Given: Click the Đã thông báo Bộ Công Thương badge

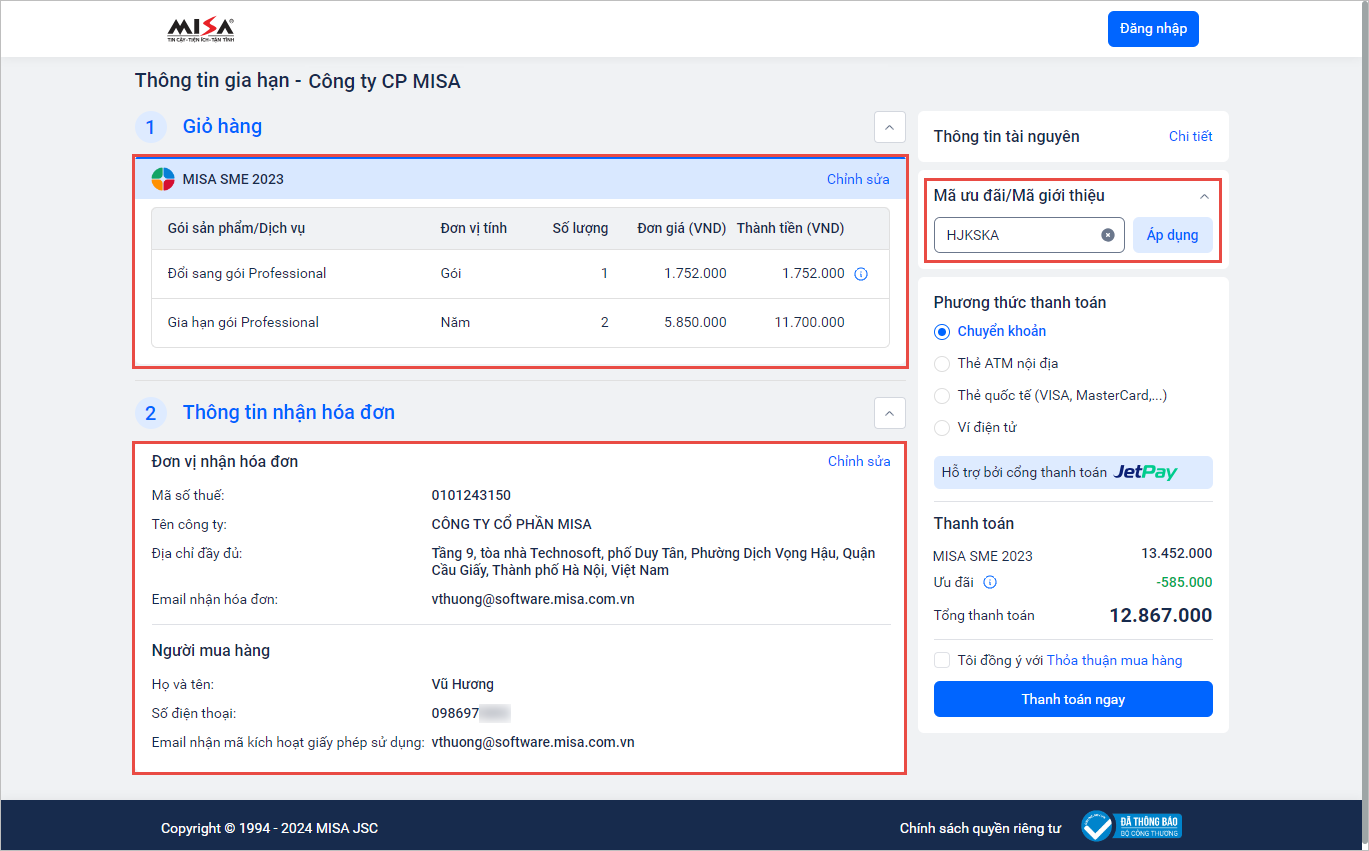Looking at the screenshot, I should pos(1132,827).
